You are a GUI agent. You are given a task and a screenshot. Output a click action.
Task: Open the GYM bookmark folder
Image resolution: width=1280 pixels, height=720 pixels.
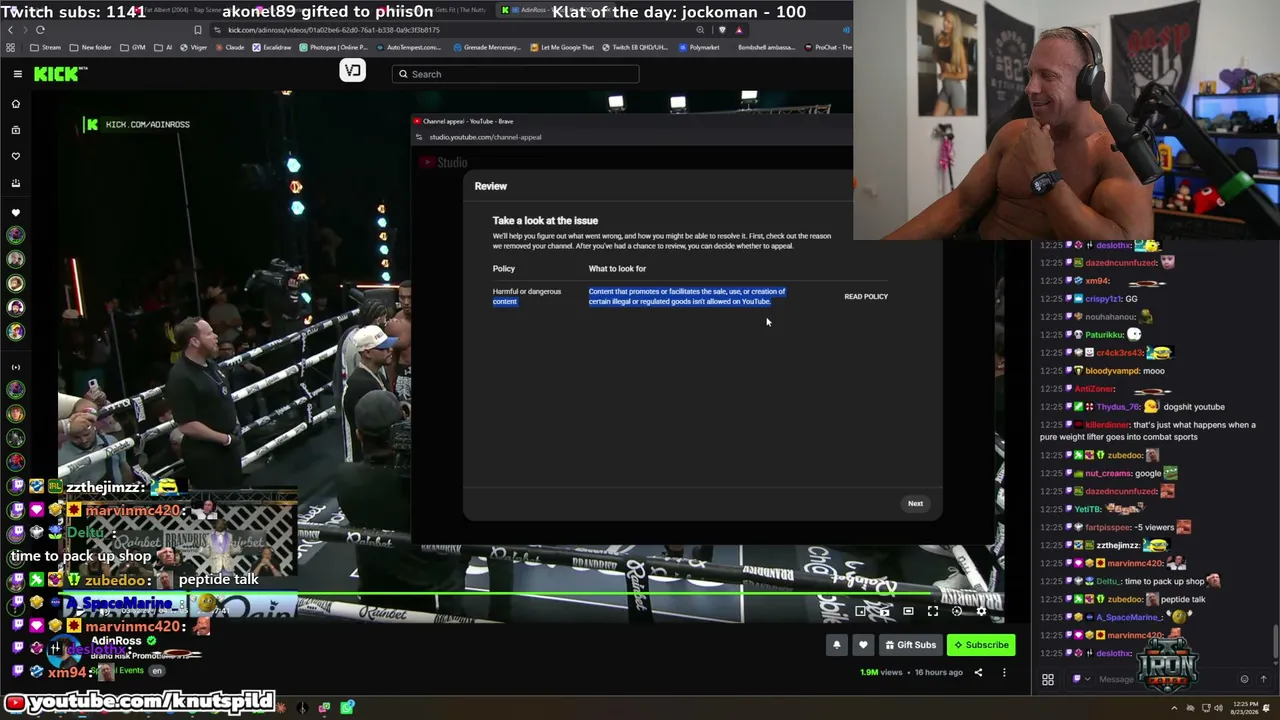[133, 47]
